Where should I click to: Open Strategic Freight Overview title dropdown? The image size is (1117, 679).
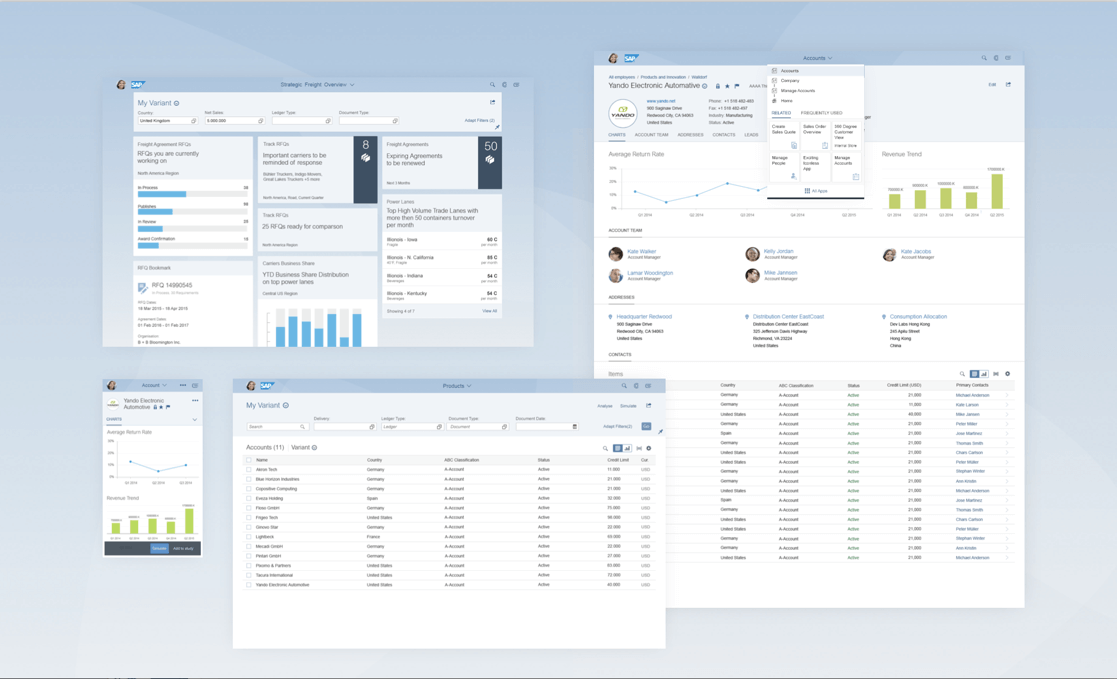(317, 85)
